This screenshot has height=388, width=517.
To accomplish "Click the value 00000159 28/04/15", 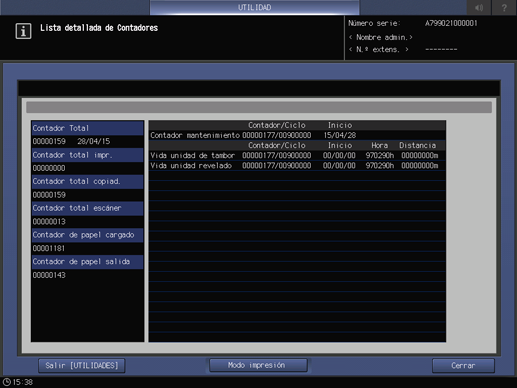I will 71,141.
